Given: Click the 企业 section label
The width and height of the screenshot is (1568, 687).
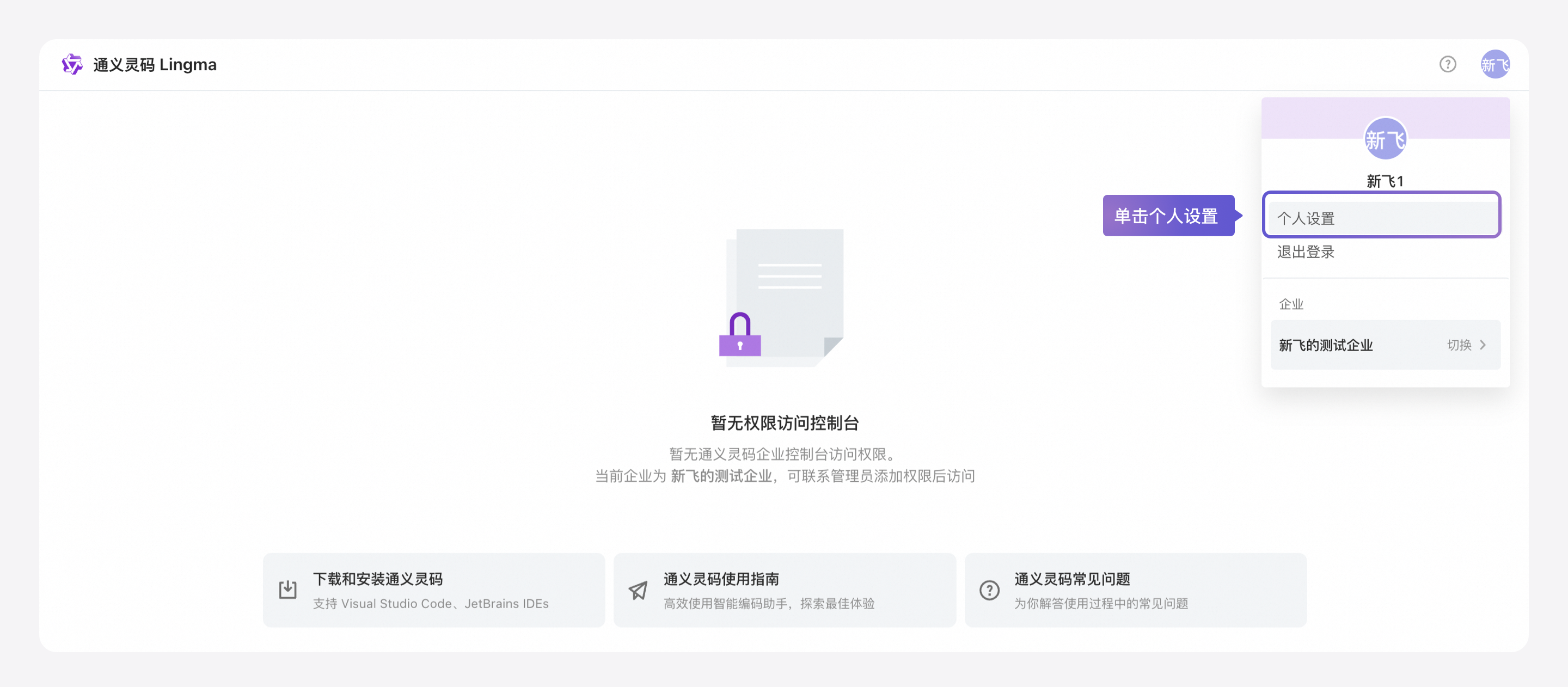Looking at the screenshot, I should (x=1290, y=304).
